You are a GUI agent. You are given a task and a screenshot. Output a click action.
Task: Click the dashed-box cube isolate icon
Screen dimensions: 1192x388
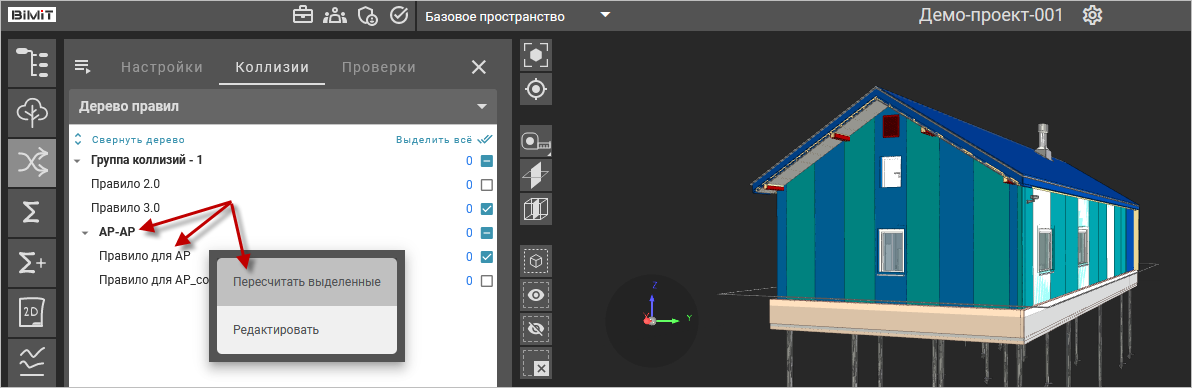pos(537,260)
